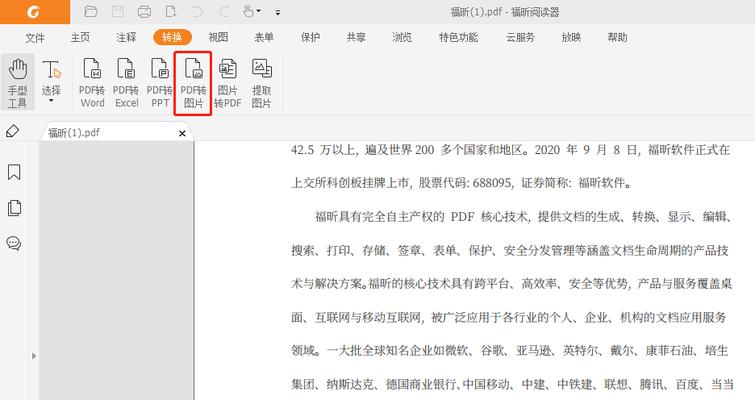Print the document using the printer icon
Image resolution: width=755 pixels, height=400 pixels.
144,12
